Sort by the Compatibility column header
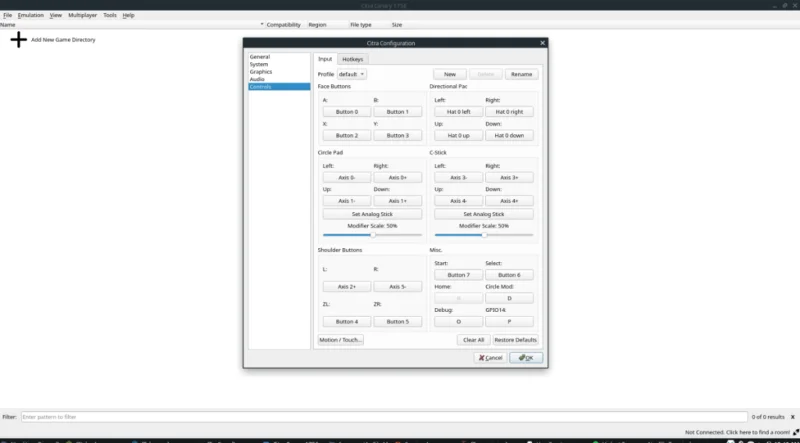The height and width of the screenshot is (443, 800). pyautogui.click(x=283, y=24)
